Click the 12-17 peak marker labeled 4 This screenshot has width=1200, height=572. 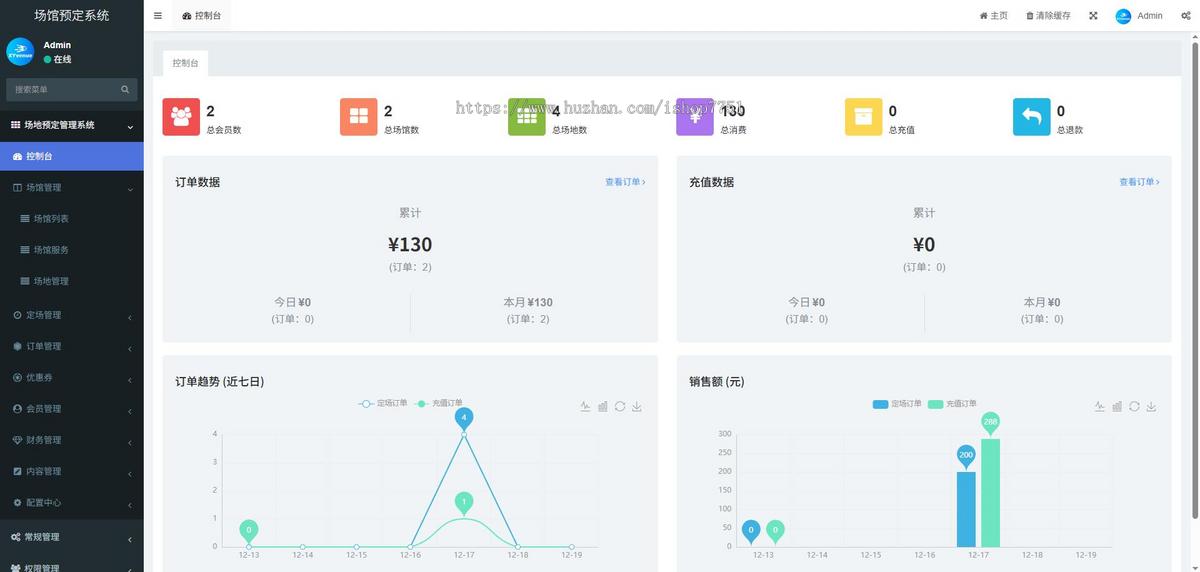[x=463, y=418]
